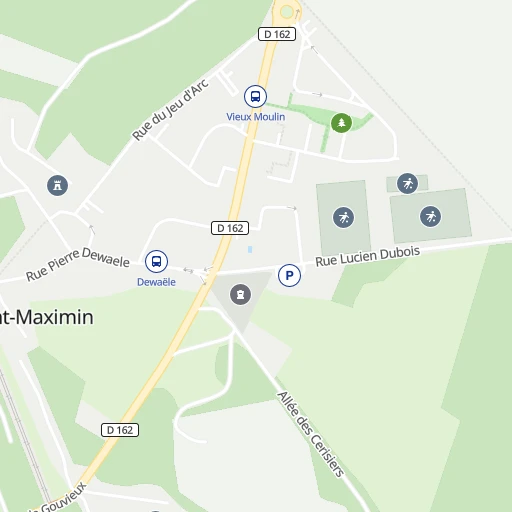The height and width of the screenshot is (512, 512).
Task: Click the top D 162 road shield
Action: click(277, 34)
